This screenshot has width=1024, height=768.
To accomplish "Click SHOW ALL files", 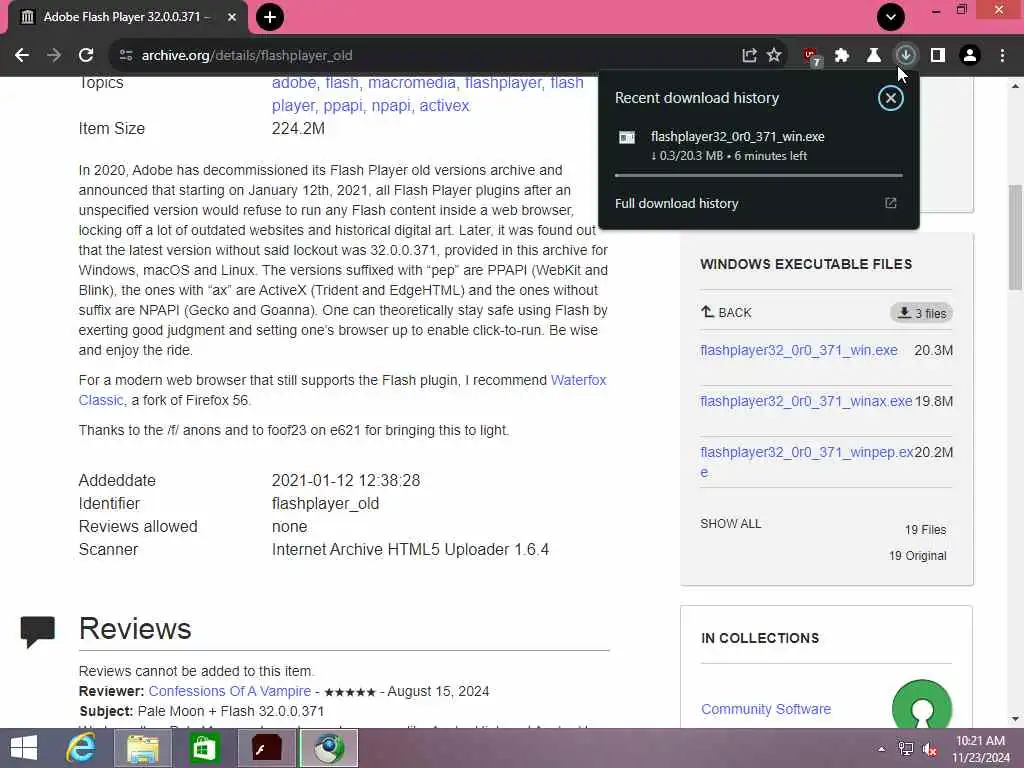I will [x=730, y=524].
